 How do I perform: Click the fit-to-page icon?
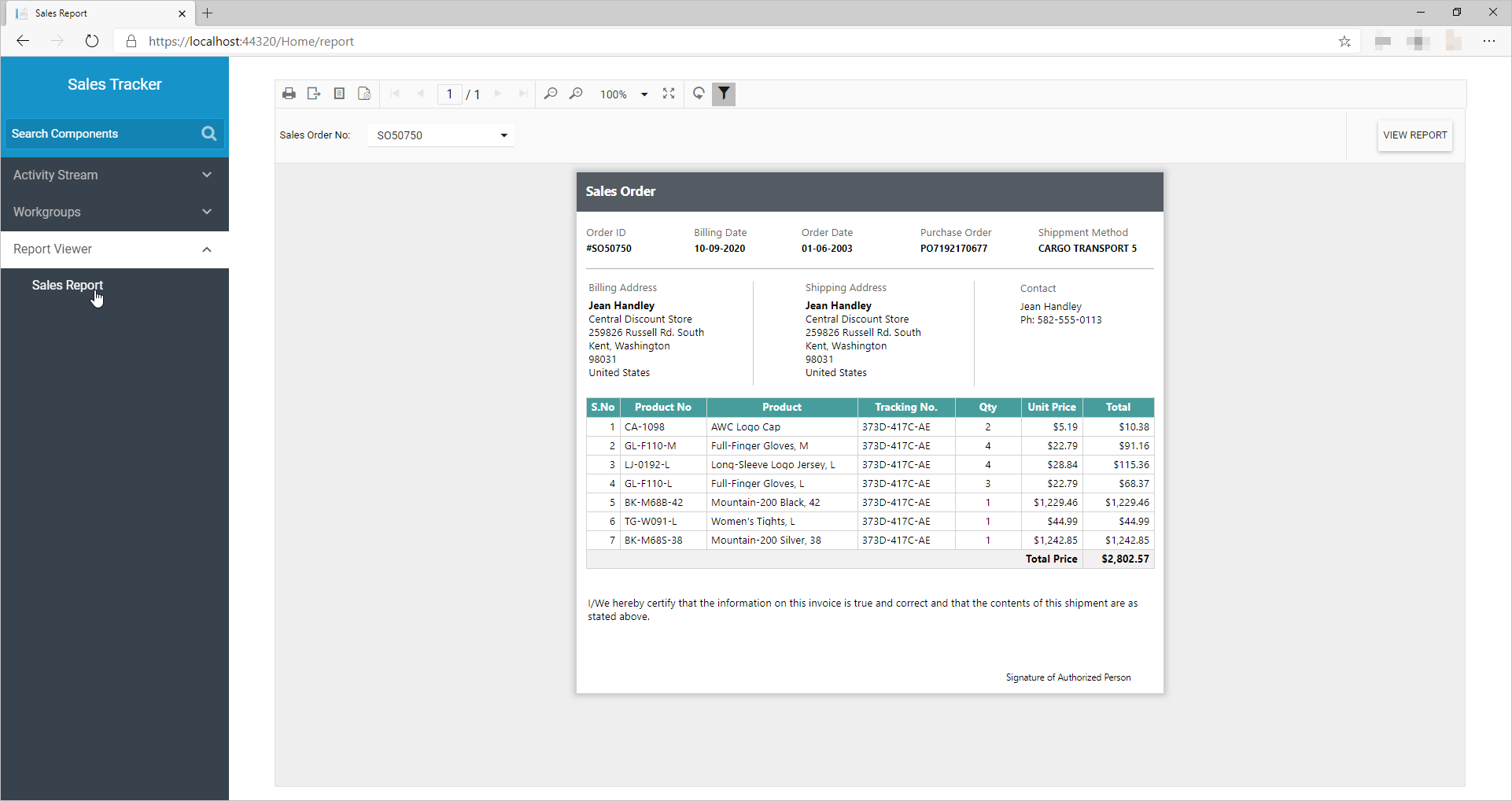click(x=669, y=94)
